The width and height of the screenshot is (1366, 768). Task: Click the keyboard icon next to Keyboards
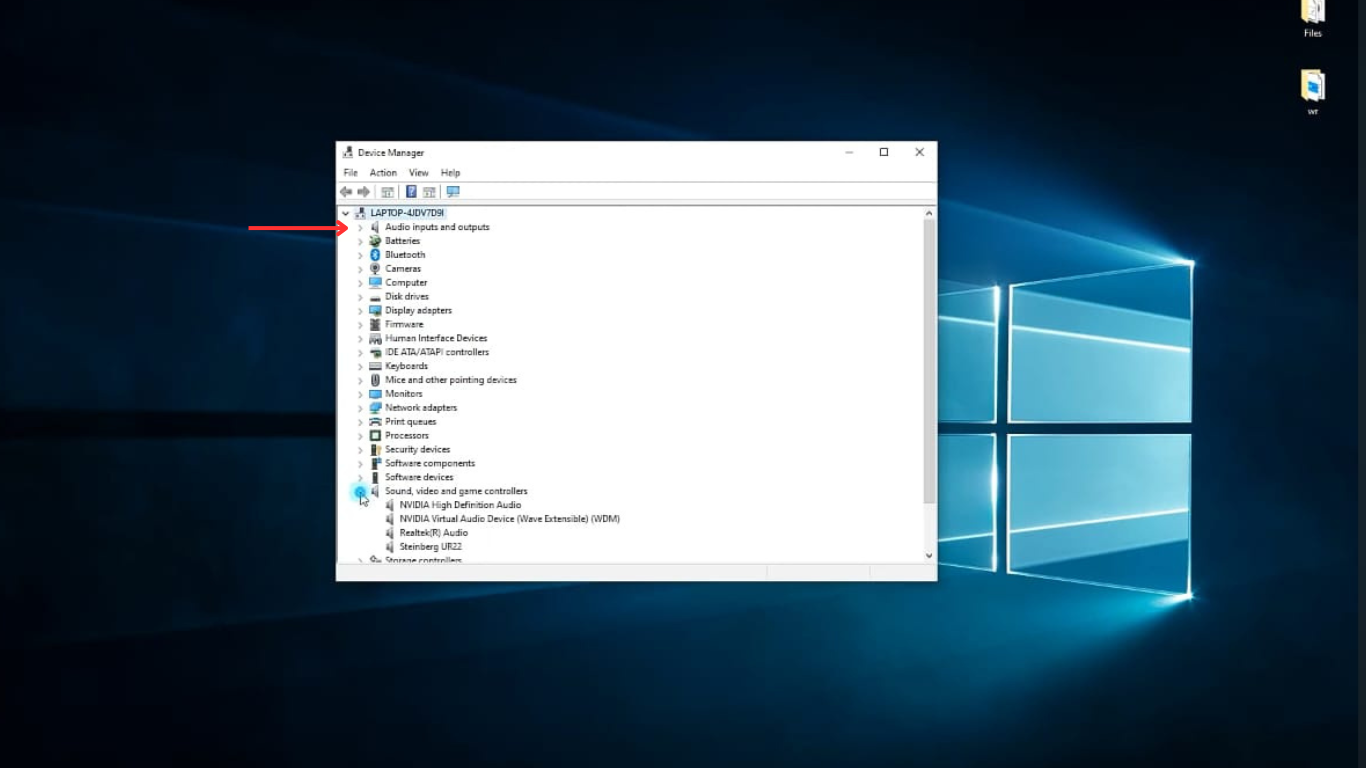coord(375,366)
